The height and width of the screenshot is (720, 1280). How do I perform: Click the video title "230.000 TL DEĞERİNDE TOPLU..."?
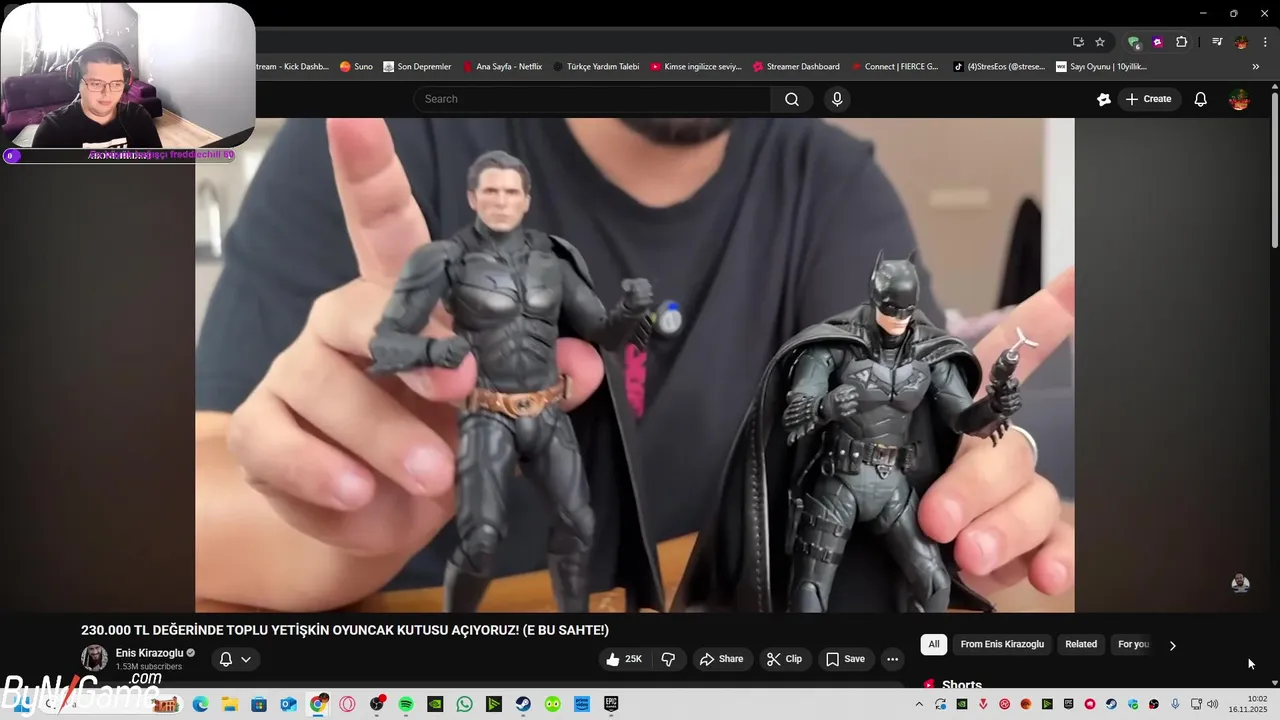345,630
